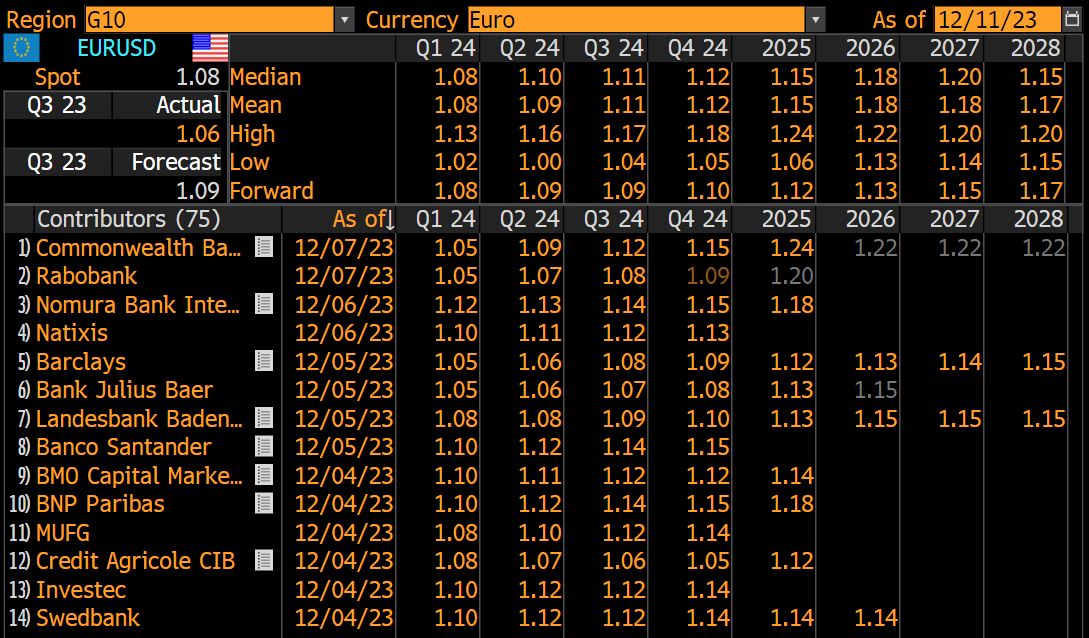Open Credit Agricole CIB document icon
Screen dimensions: 1089x638
coord(264,560)
